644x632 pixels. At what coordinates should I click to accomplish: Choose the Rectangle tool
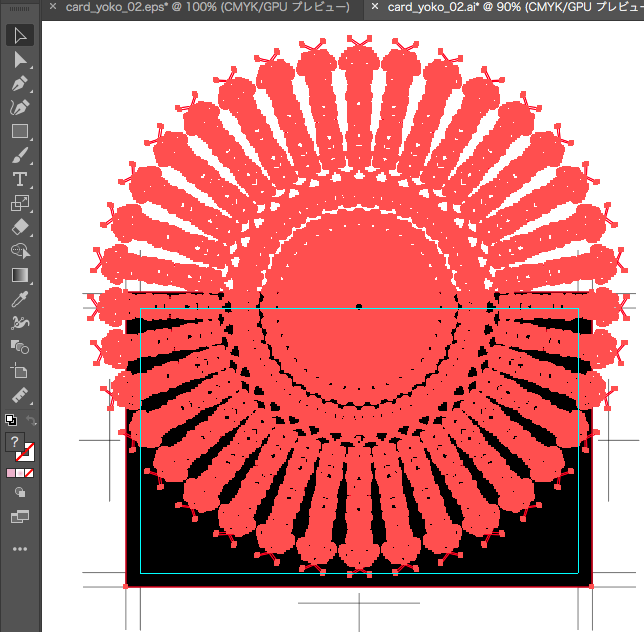tap(20, 131)
